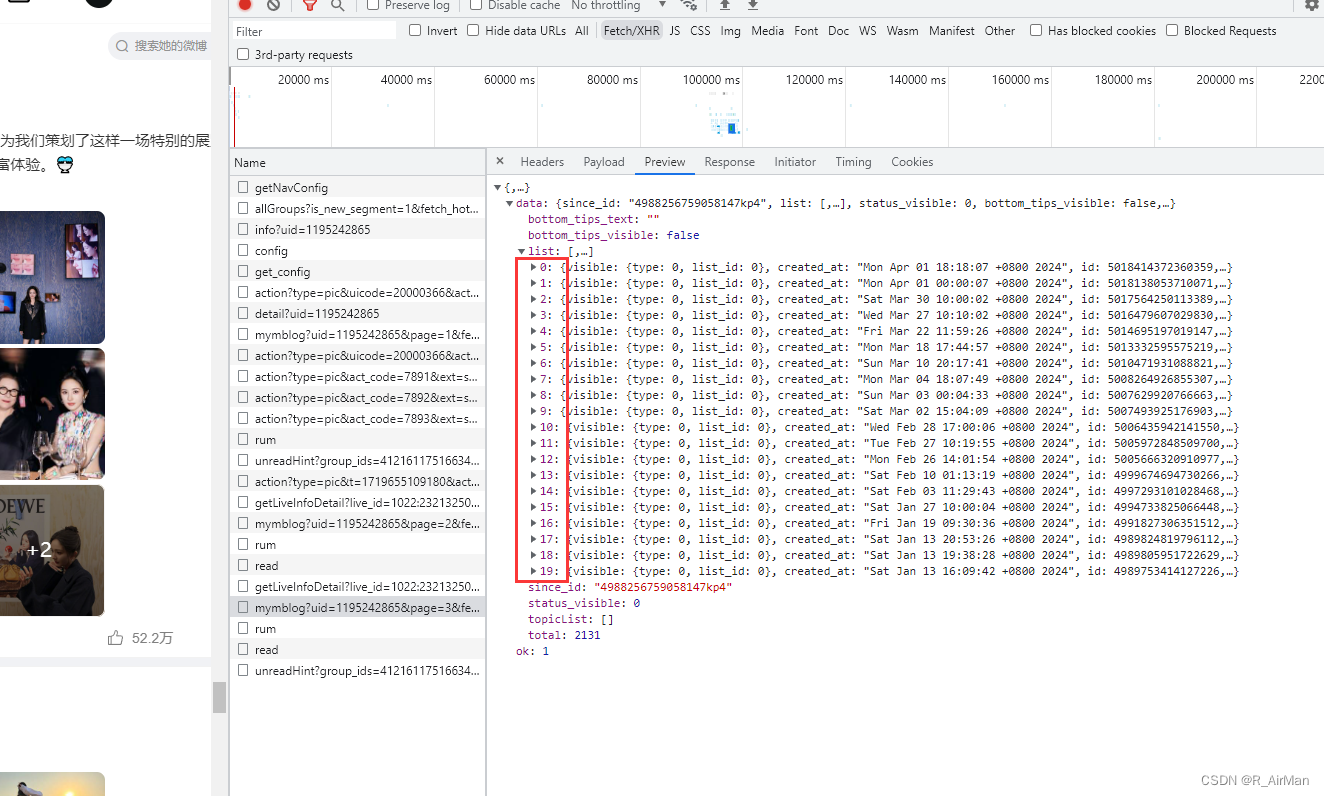Expand list item 0
The height and width of the screenshot is (796, 1324).
[x=533, y=267]
